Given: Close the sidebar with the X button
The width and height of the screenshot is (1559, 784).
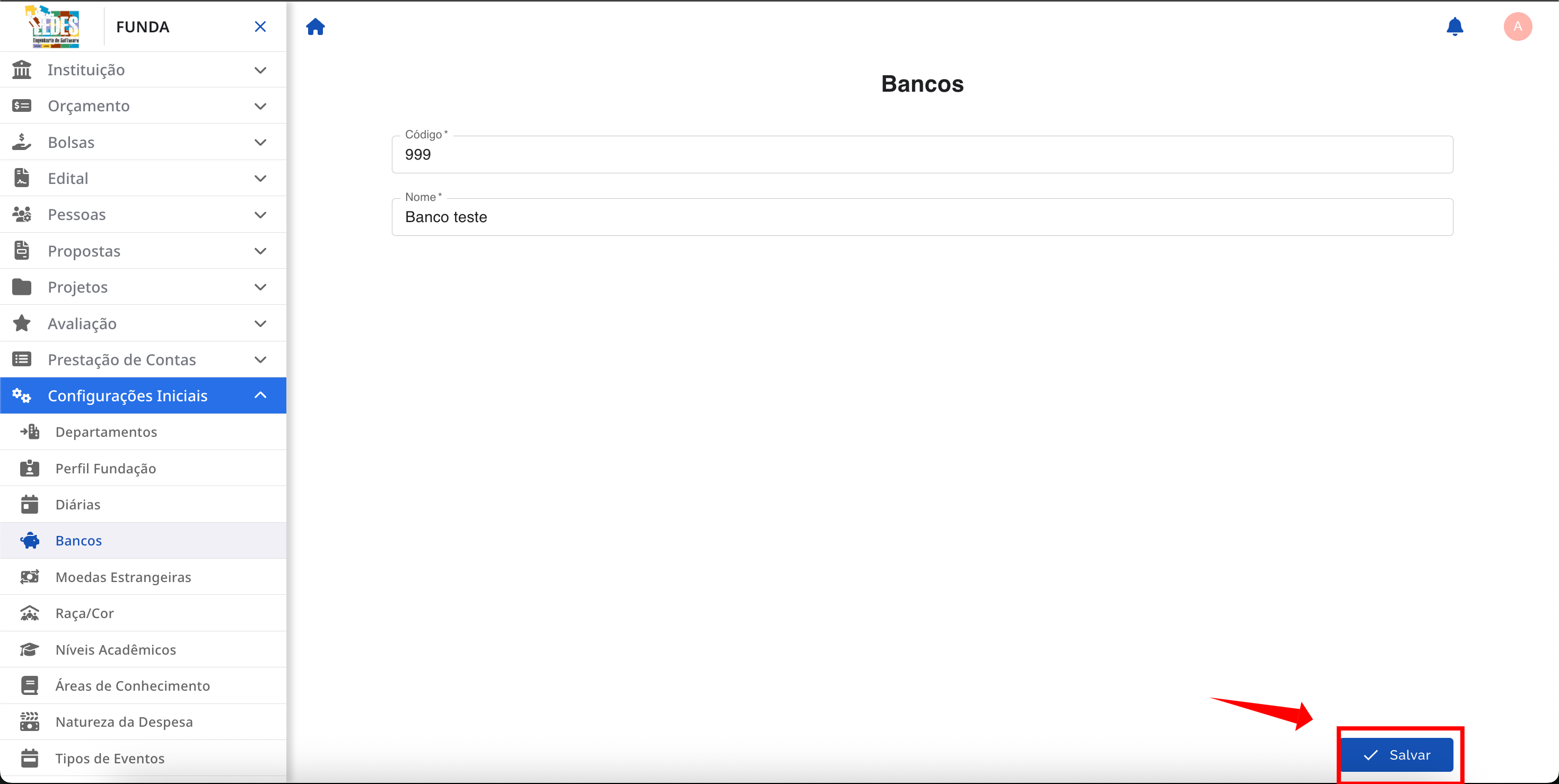Looking at the screenshot, I should tap(260, 27).
